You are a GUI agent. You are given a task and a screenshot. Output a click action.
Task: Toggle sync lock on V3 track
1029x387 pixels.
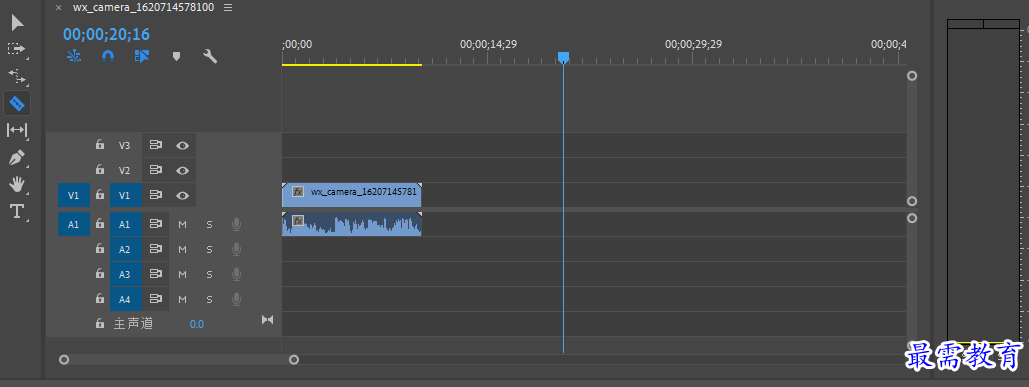point(156,145)
